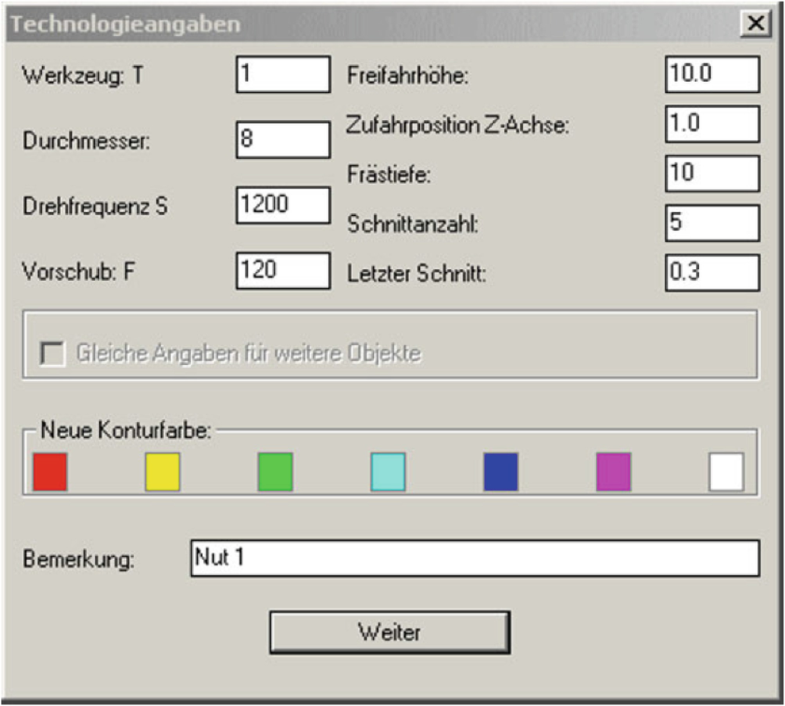Select the Drehfrequenz S field with 1200
Image resolution: width=785 pixels, height=706 pixels.
[x=283, y=205]
